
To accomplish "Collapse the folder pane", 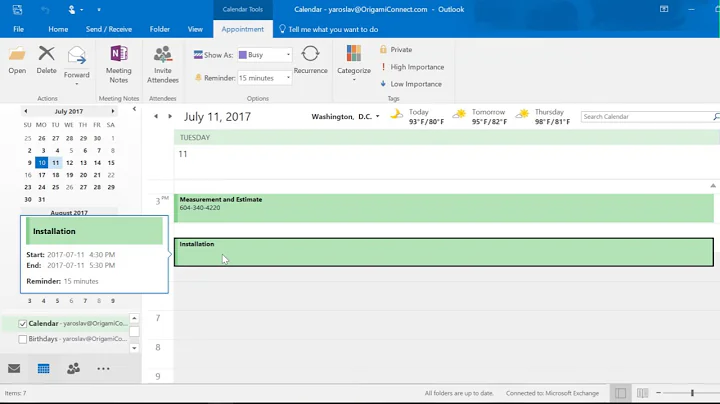I will pyautogui.click(x=134, y=109).
